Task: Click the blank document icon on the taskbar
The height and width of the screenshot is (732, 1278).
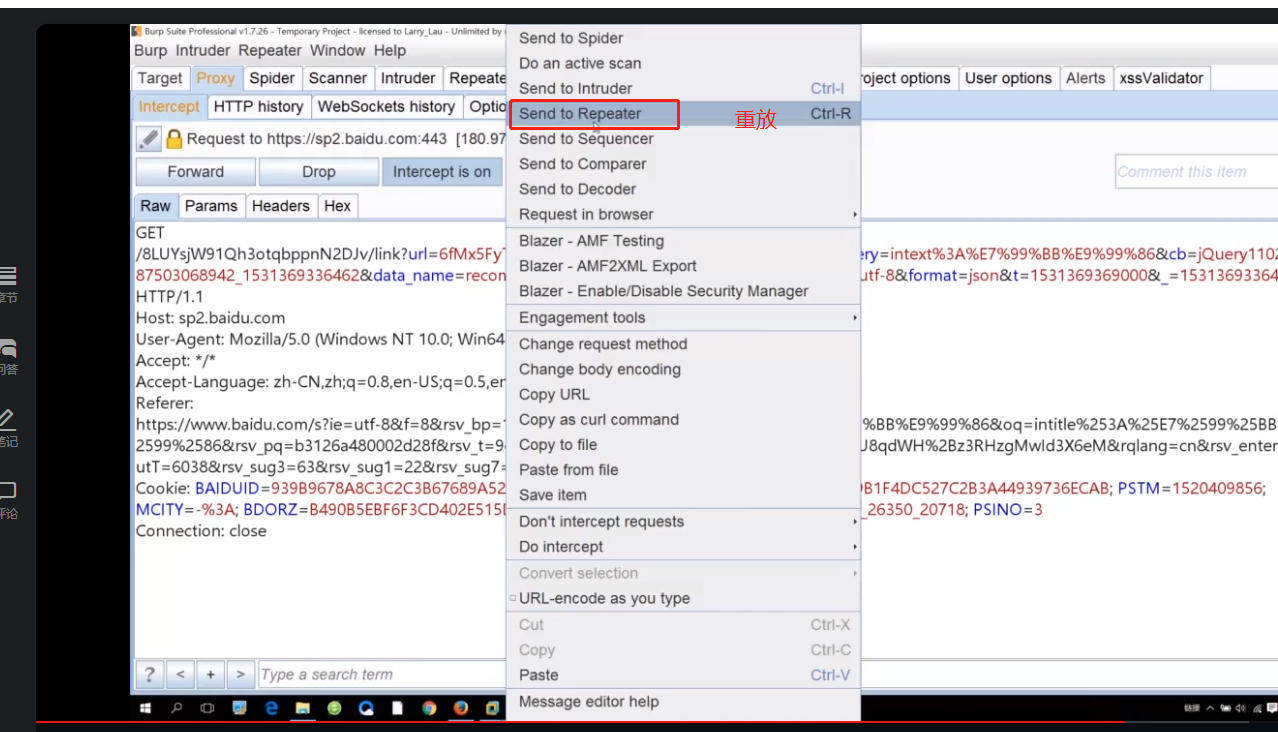Action: pyautogui.click(x=397, y=708)
